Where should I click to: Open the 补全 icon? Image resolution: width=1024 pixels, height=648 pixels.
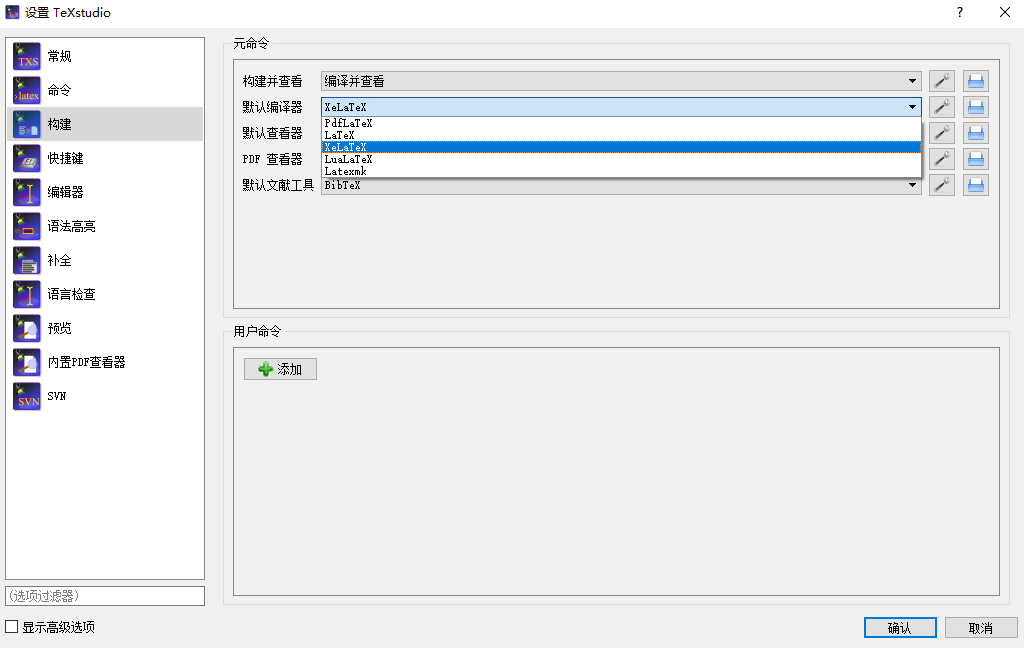27,260
